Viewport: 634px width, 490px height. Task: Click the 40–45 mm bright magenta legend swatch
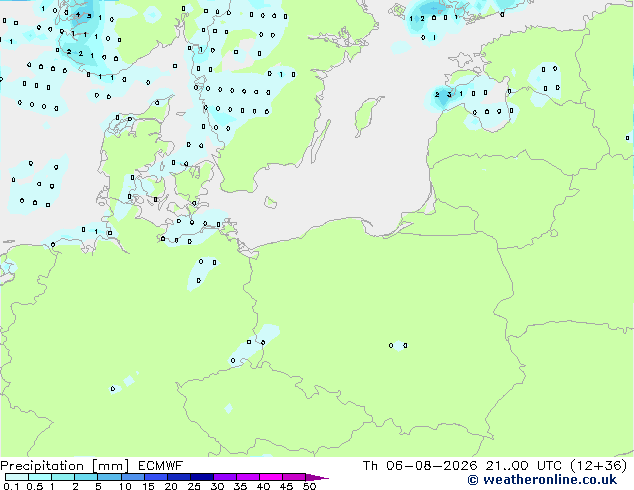click(x=271, y=477)
